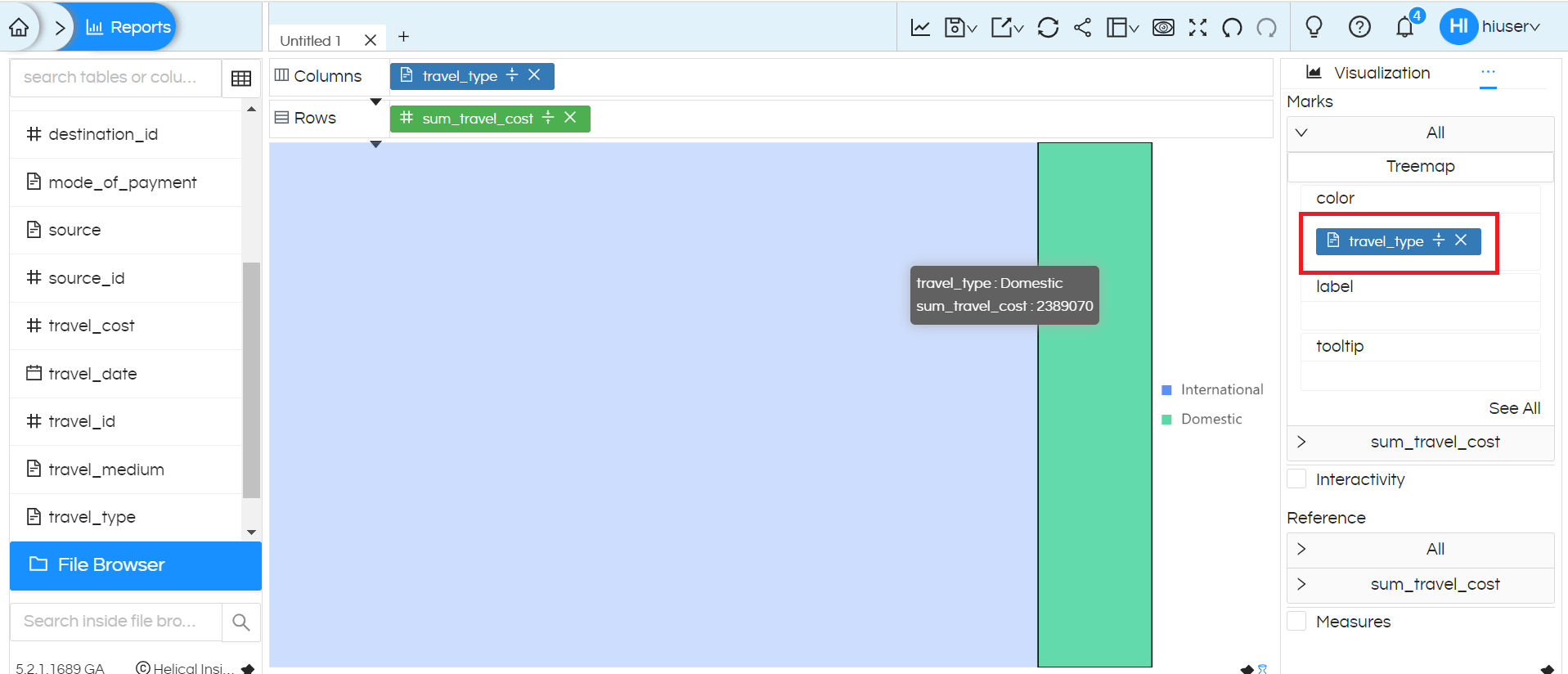Click the International legend color swatch
The image size is (1568, 674).
pos(1167,390)
